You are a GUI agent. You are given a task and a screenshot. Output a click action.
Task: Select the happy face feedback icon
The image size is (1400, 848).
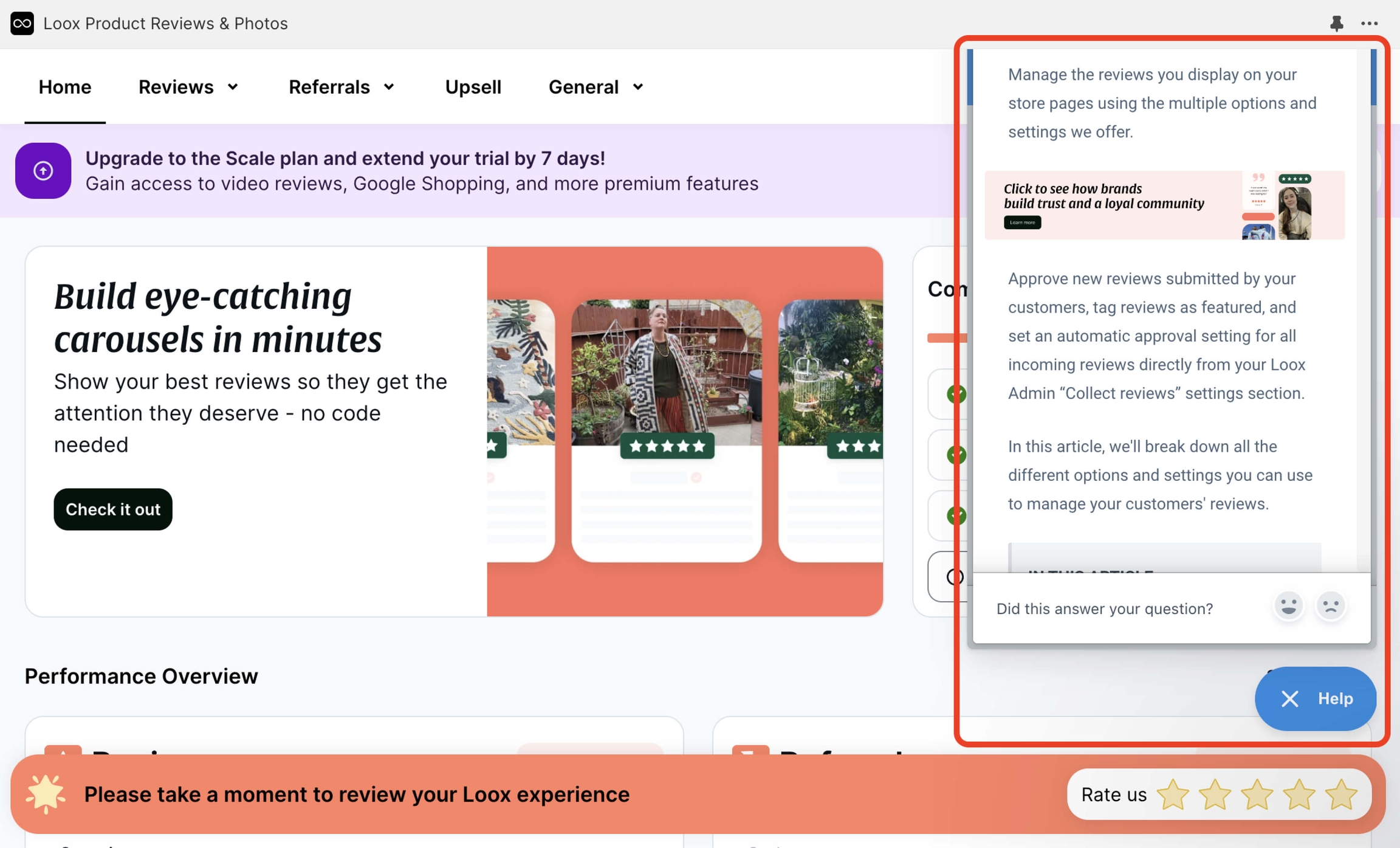[x=1289, y=606]
